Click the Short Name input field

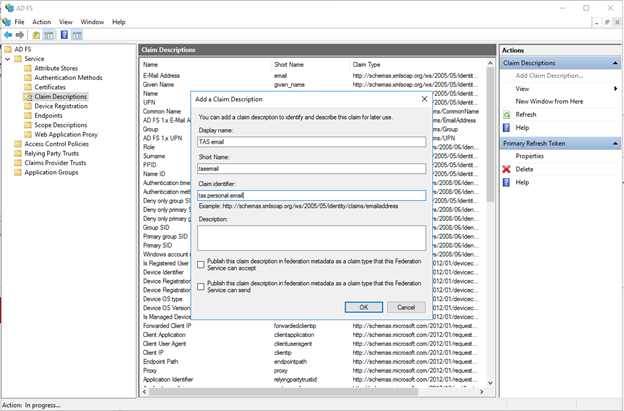point(312,169)
